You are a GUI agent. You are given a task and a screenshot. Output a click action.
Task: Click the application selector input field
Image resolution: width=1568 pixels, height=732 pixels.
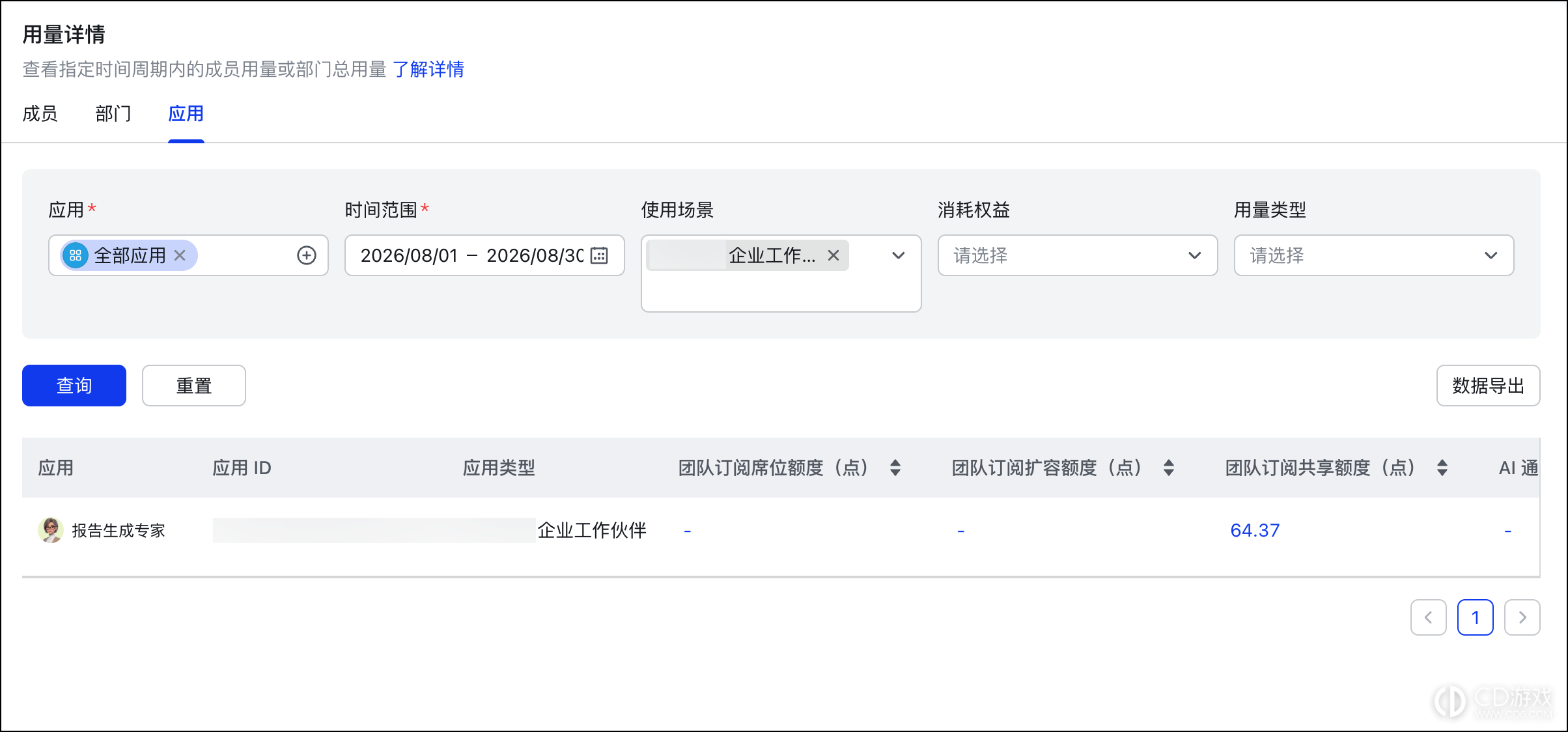(188, 255)
